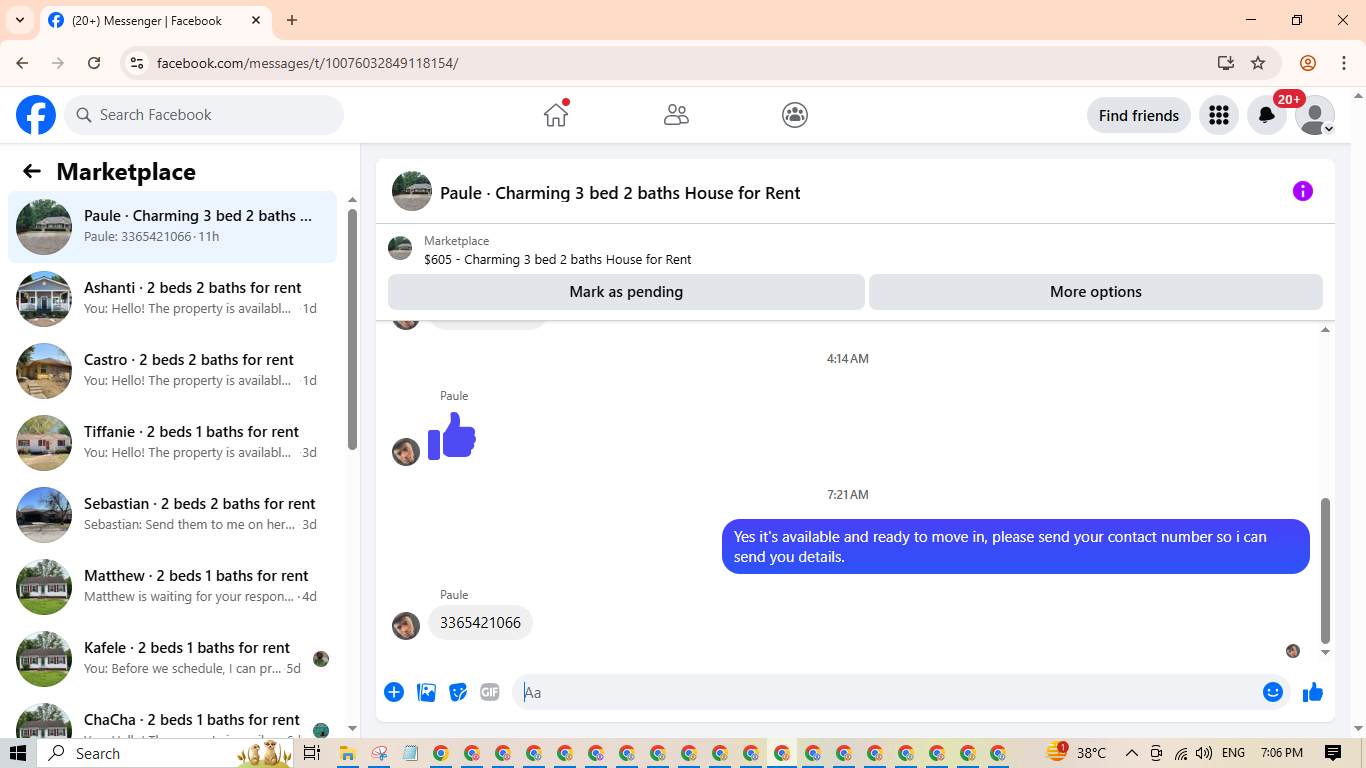
Task: Open Windows Start menu
Action: 17,753
